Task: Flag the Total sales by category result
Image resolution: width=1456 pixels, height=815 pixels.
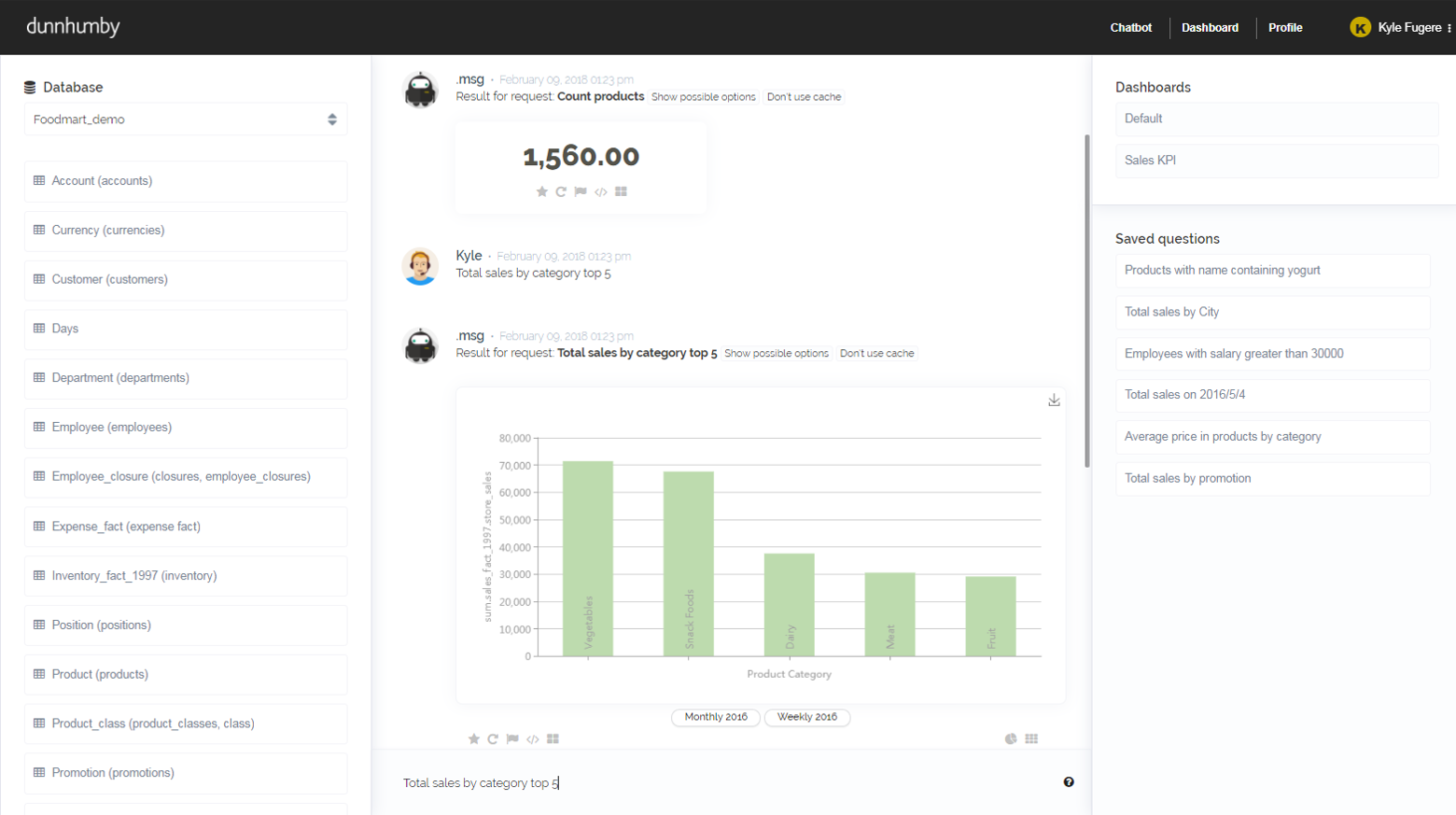Action: click(512, 739)
